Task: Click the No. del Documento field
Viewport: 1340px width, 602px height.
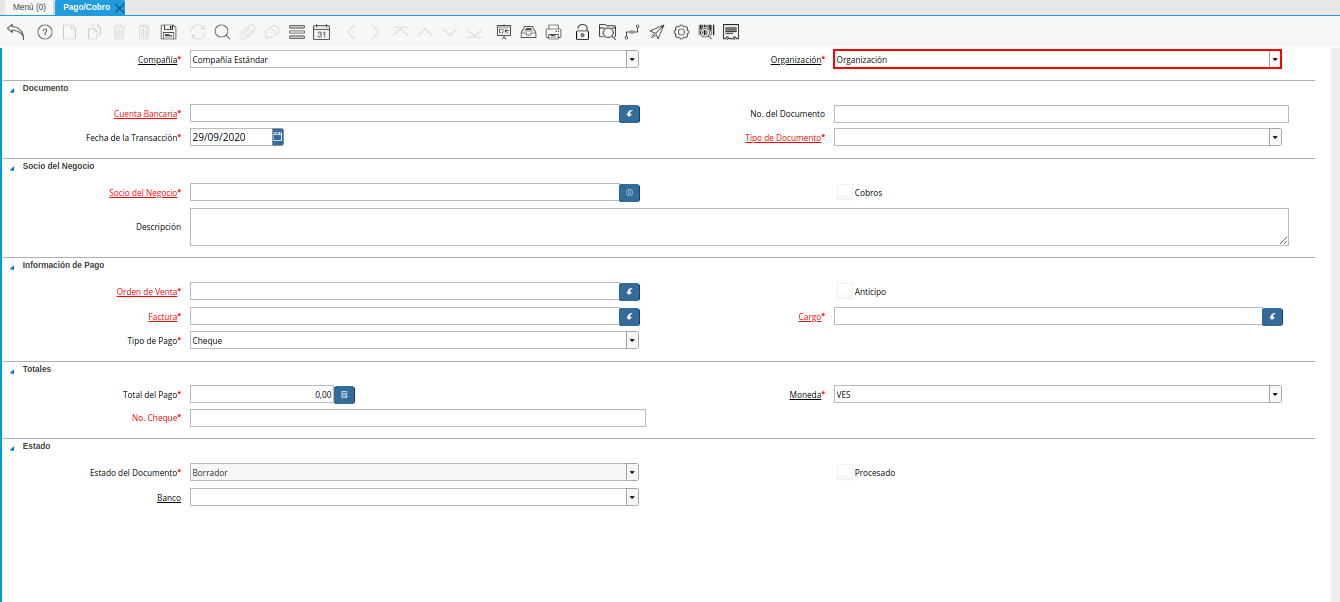Action: point(1061,114)
